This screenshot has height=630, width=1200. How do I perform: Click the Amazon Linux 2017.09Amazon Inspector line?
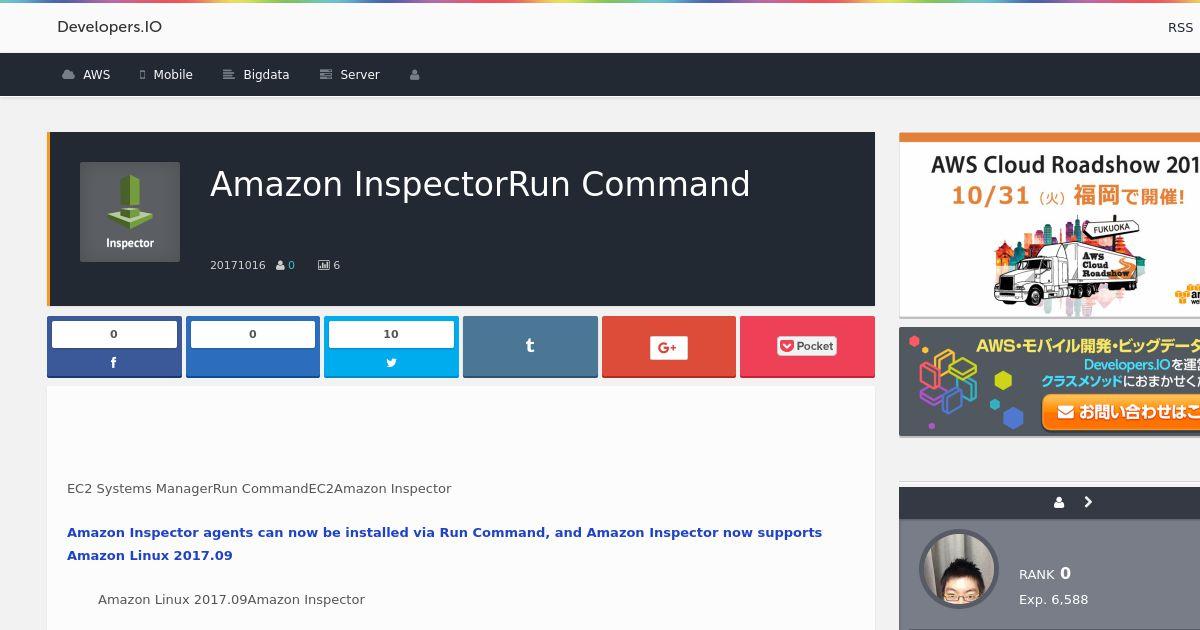tap(231, 599)
